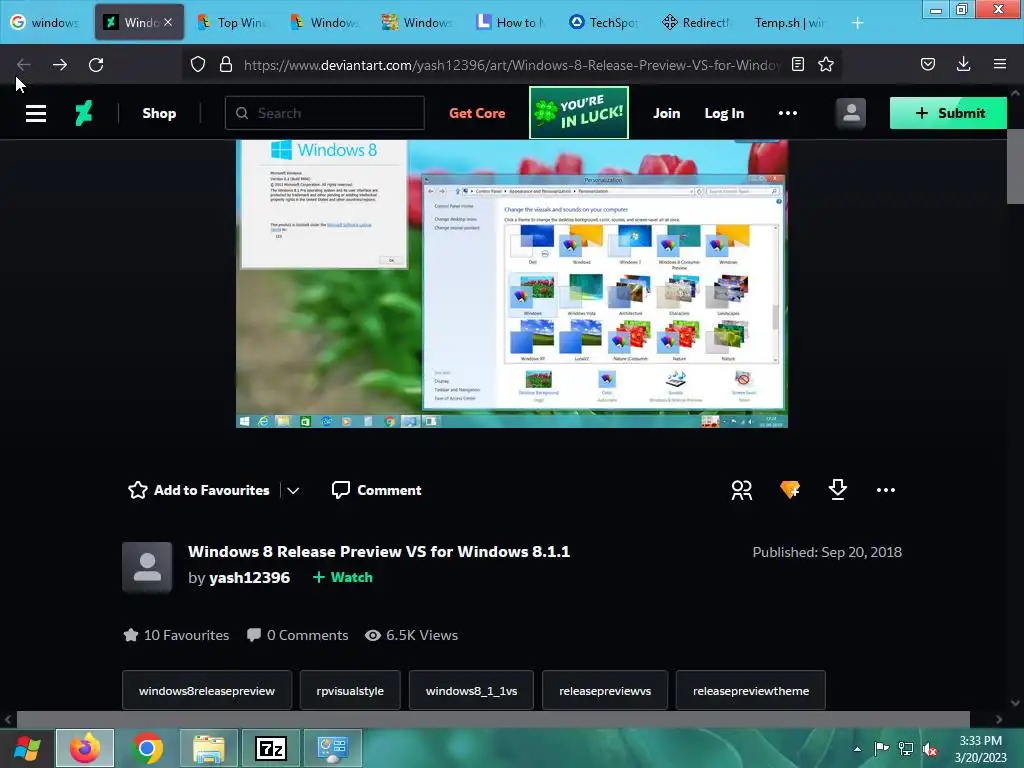Click the DeviantArt logo icon
The height and width of the screenshot is (768, 1024).
click(x=84, y=113)
